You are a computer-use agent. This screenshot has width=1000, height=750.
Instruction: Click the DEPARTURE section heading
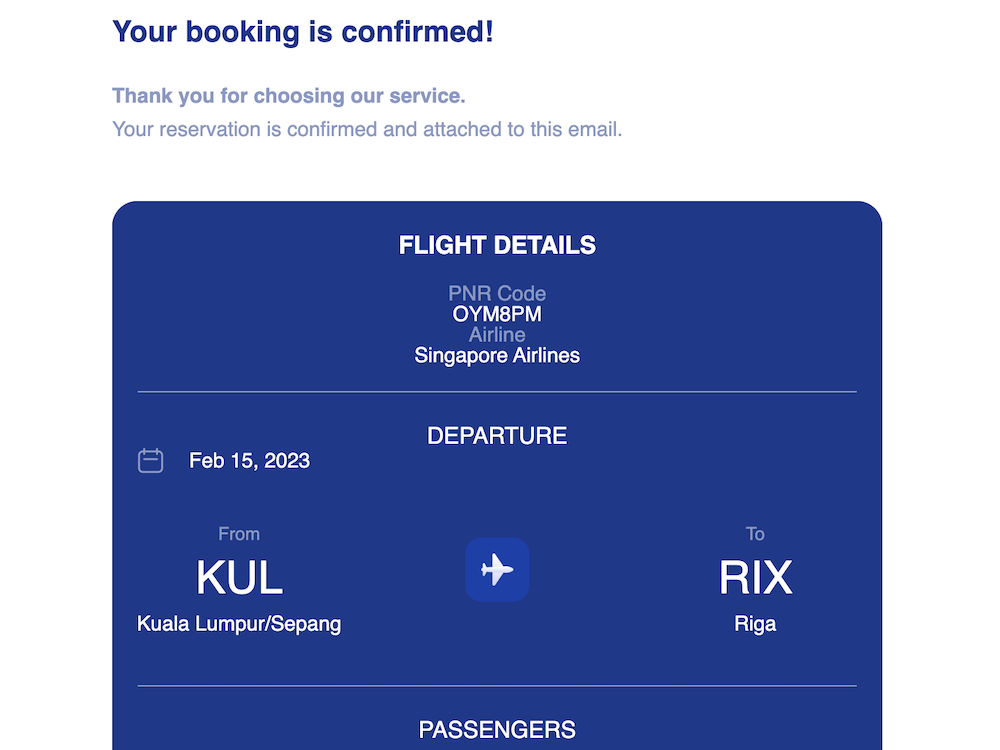pos(497,436)
